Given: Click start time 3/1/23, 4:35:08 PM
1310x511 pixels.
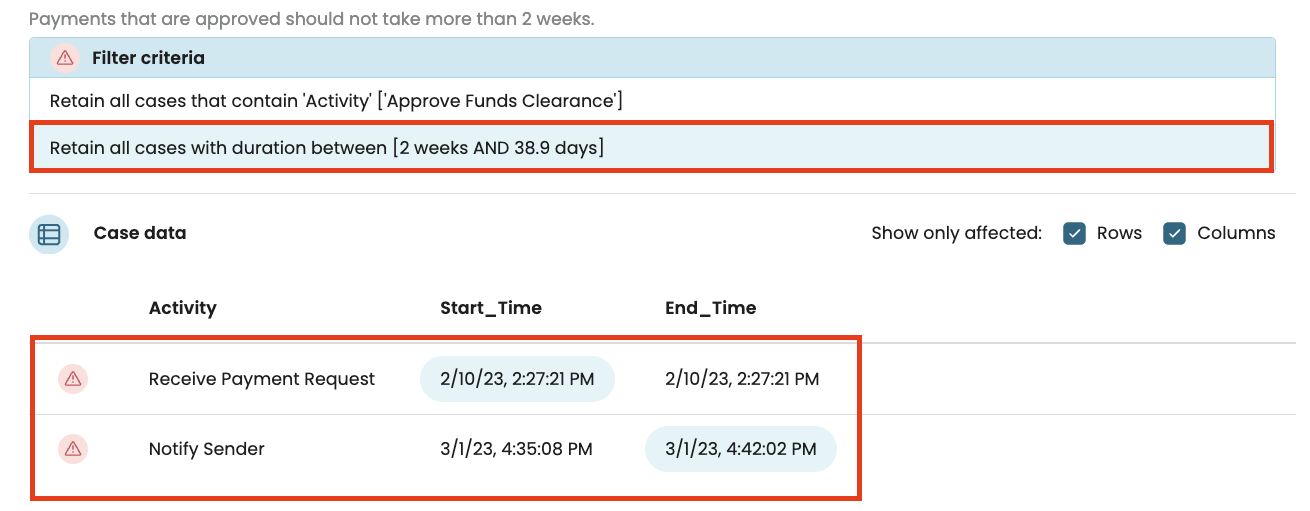Looking at the screenshot, I should tap(516, 449).
